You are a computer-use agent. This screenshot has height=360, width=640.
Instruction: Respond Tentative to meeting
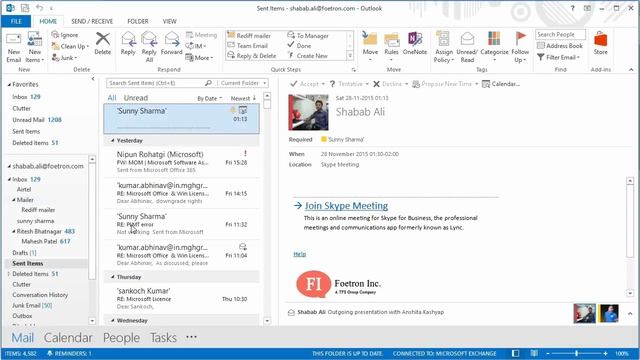pyautogui.click(x=349, y=84)
